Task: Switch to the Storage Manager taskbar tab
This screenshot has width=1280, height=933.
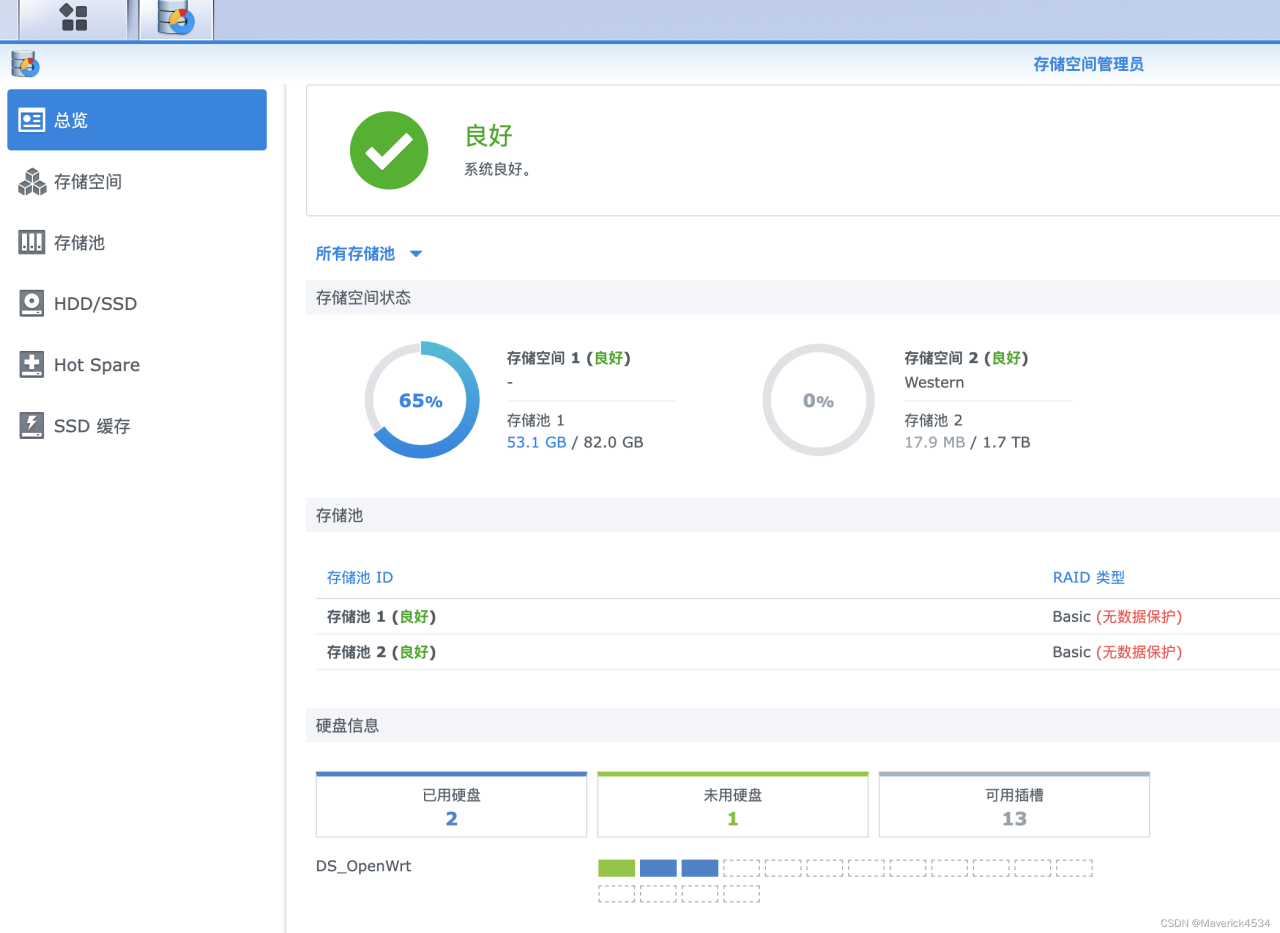Action: point(176,19)
